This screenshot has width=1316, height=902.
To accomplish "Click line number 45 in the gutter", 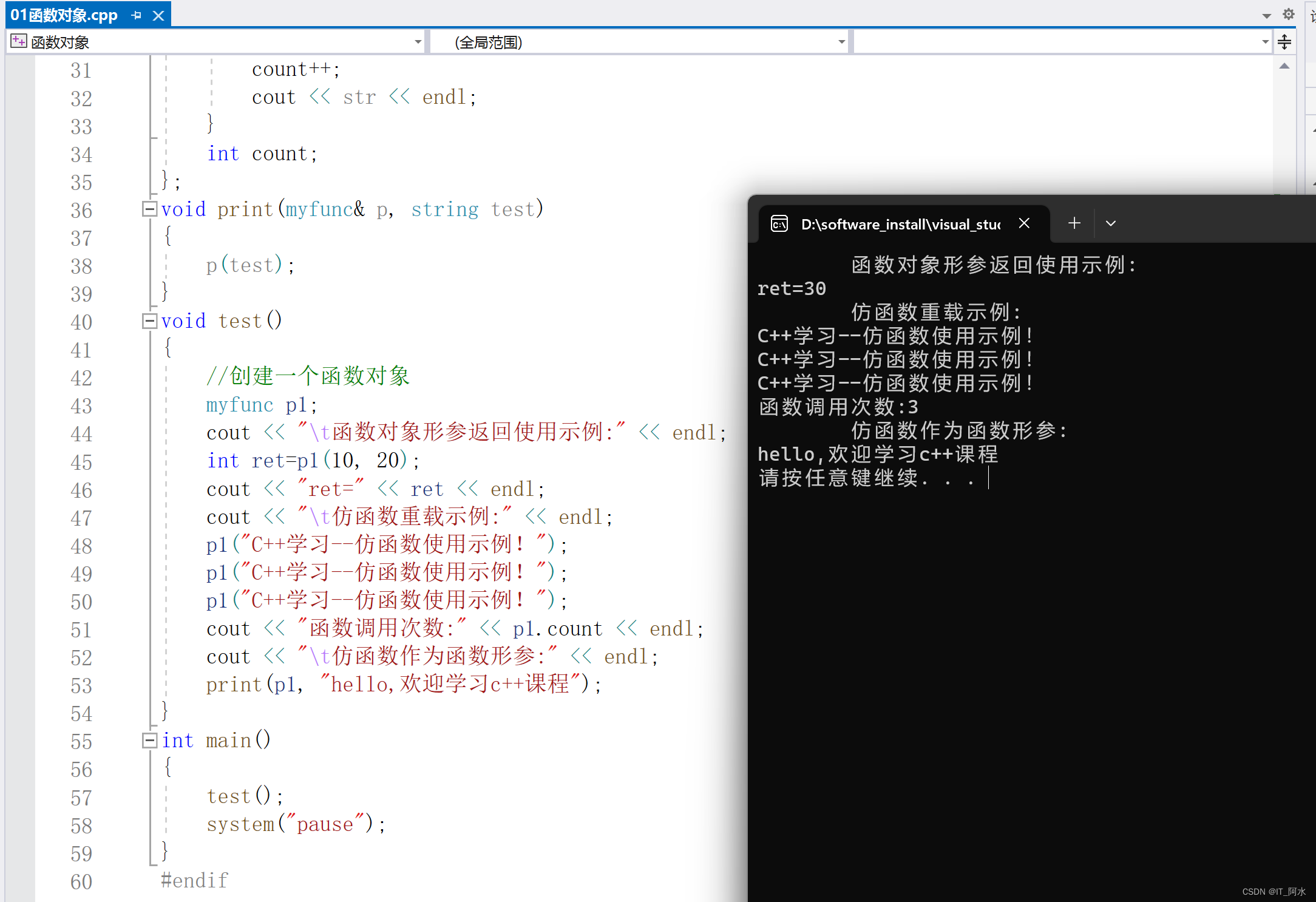I will pos(81,462).
